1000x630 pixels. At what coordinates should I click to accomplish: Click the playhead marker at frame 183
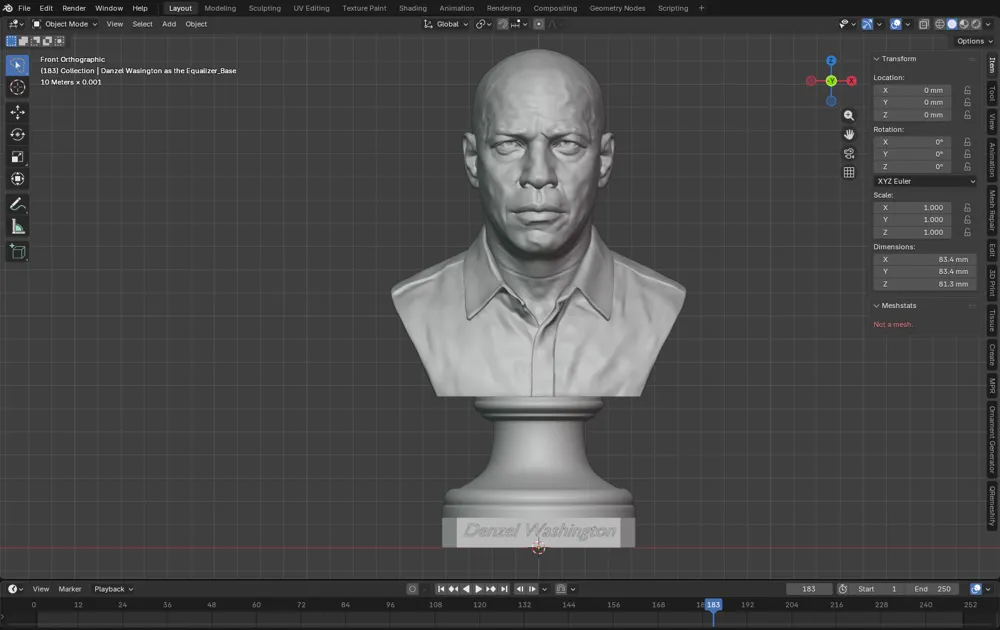pos(713,605)
